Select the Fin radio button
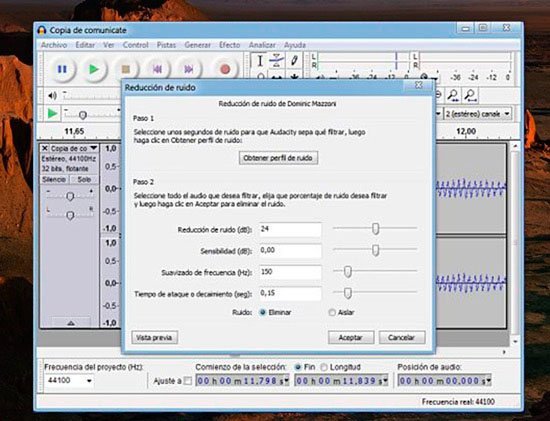The width and height of the screenshot is (550, 421). tap(298, 367)
